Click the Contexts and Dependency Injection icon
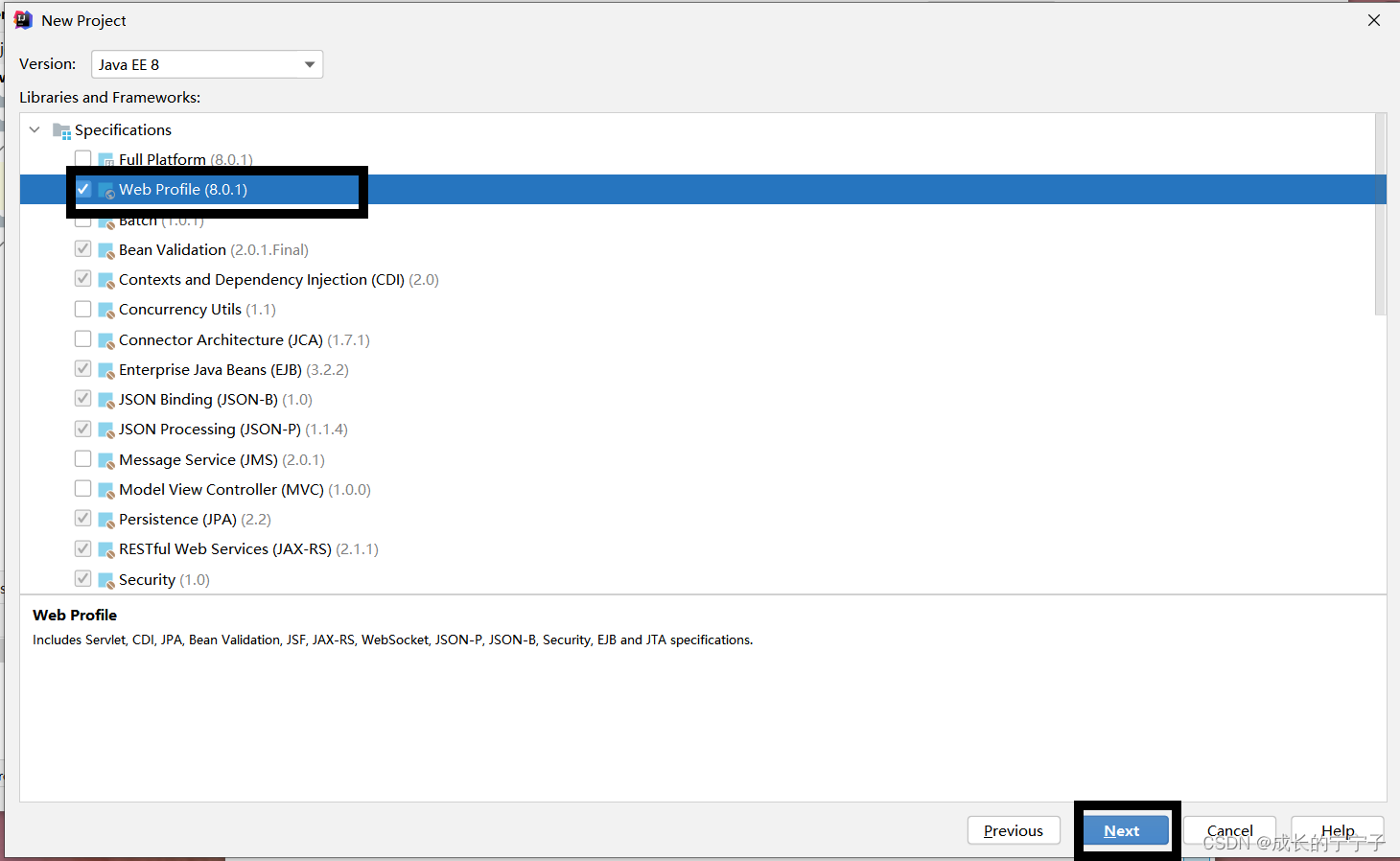This screenshot has height=861, width=1400. pyautogui.click(x=106, y=280)
